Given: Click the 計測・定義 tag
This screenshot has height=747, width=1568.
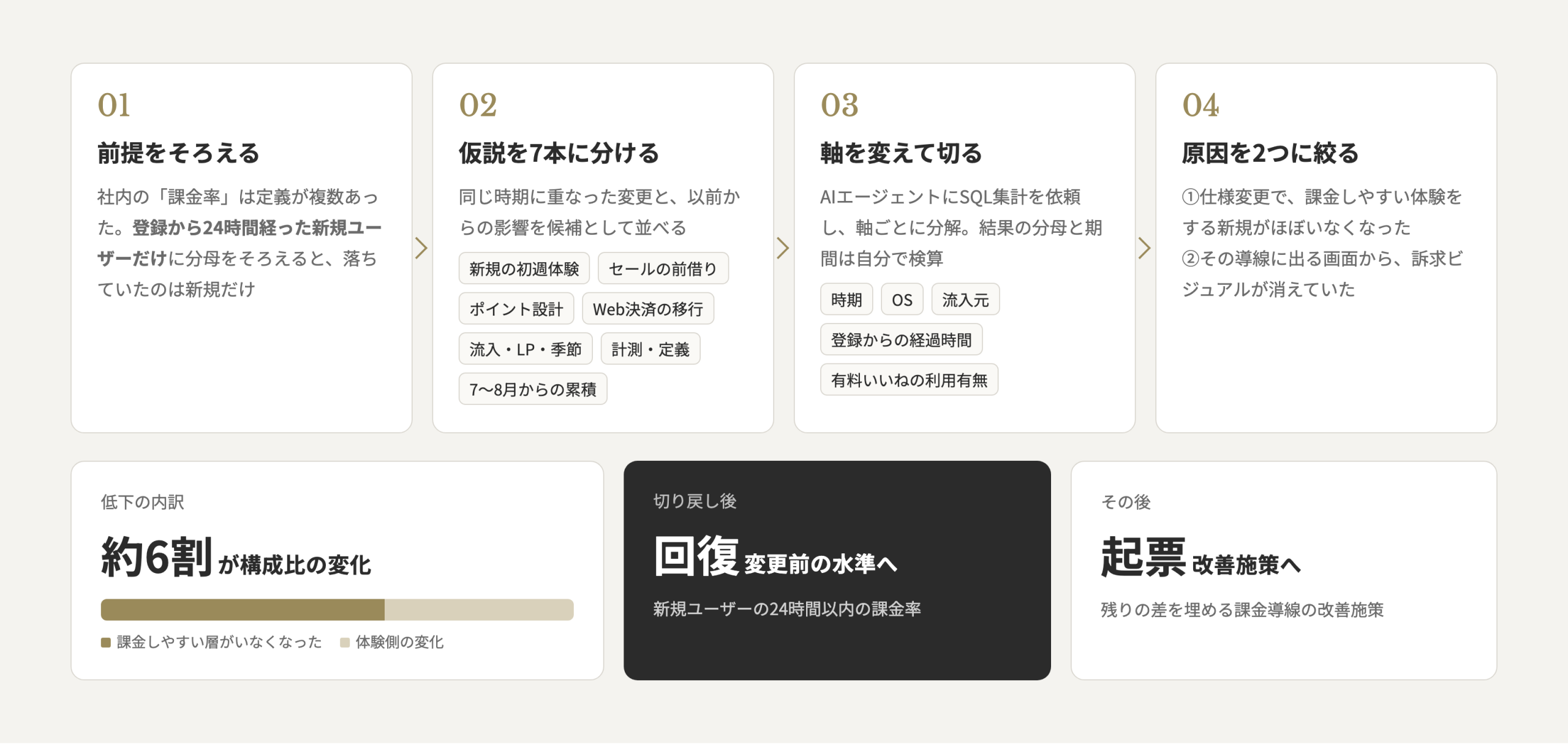Looking at the screenshot, I should 650,349.
